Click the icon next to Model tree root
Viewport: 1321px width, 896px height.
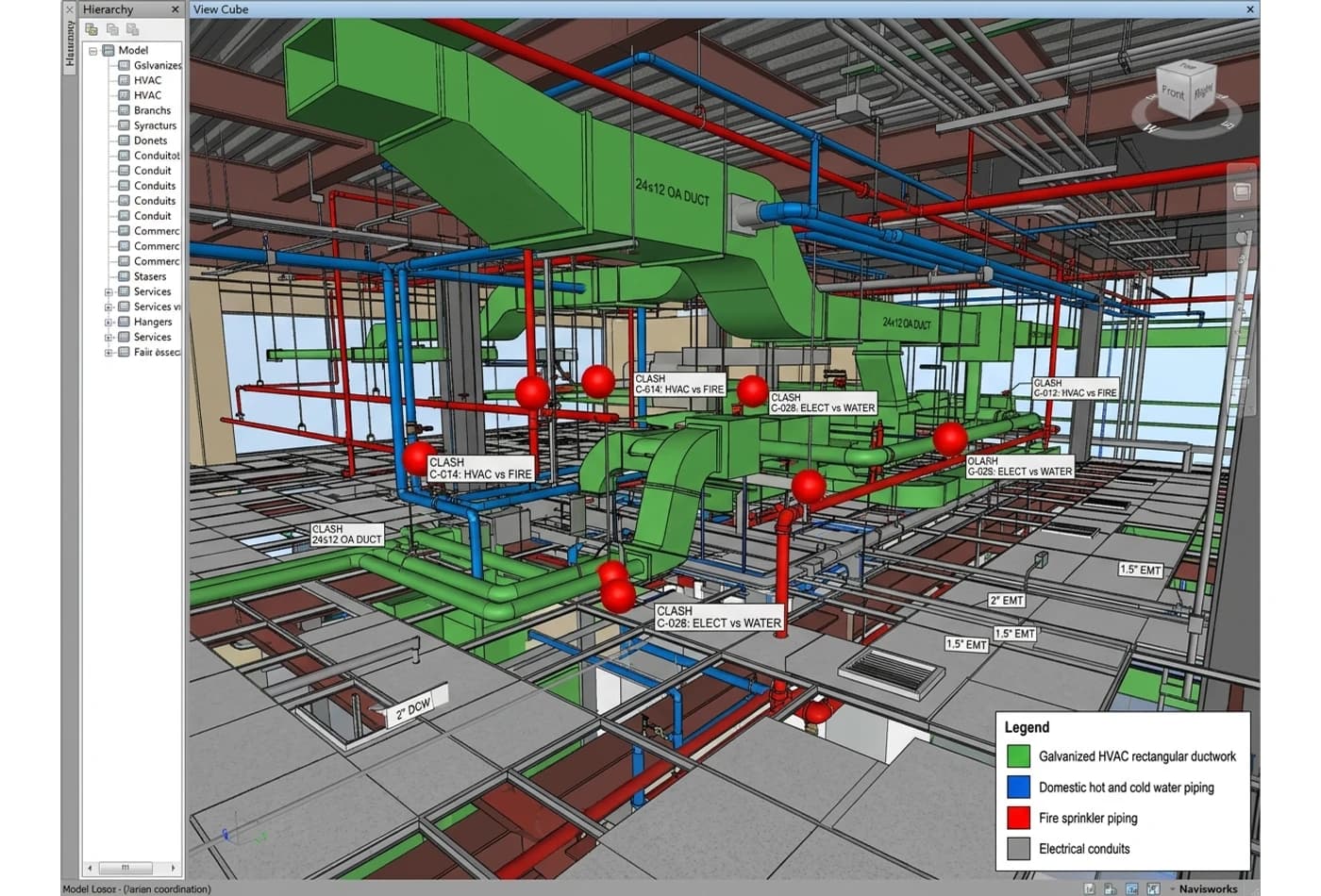coord(109,50)
